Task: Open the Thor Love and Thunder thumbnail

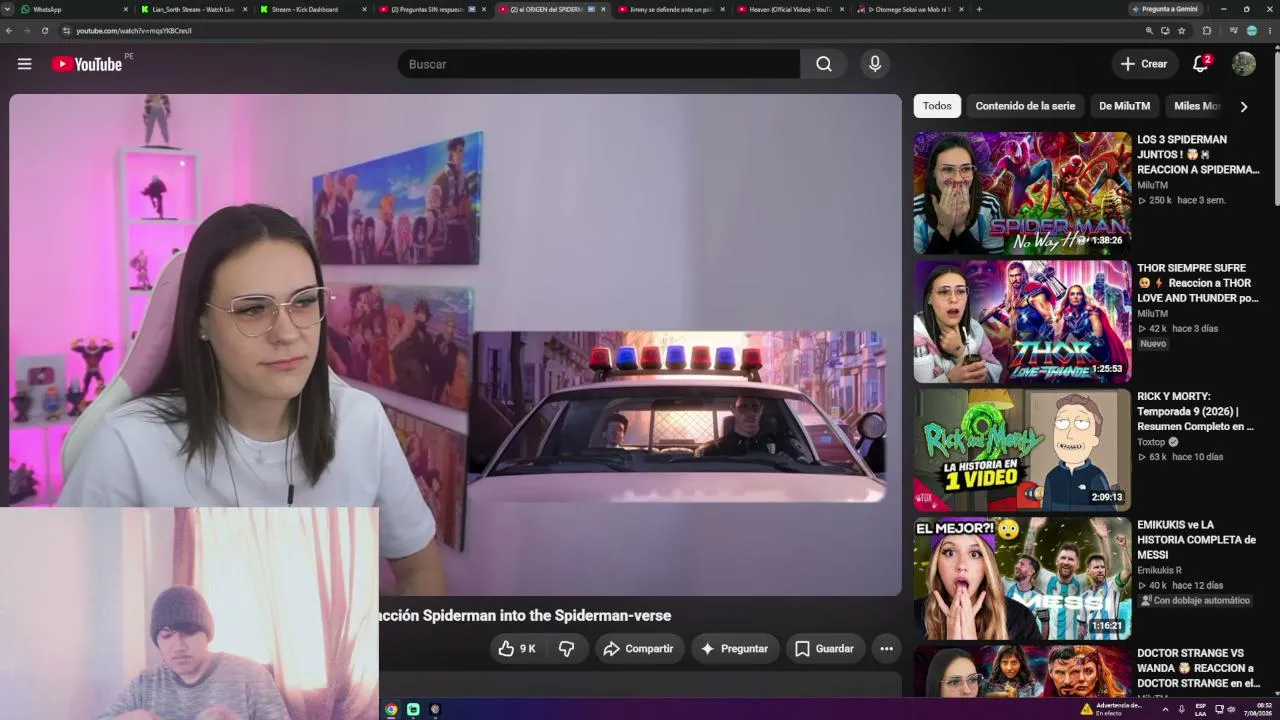Action: tap(1022, 322)
